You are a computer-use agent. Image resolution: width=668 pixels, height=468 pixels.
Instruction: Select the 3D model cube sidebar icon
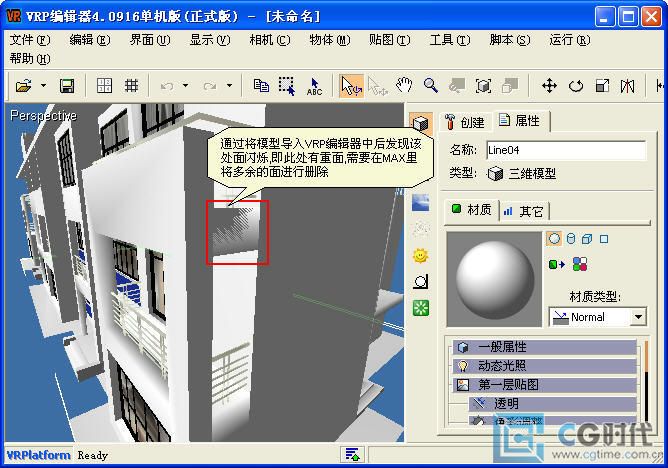420,124
